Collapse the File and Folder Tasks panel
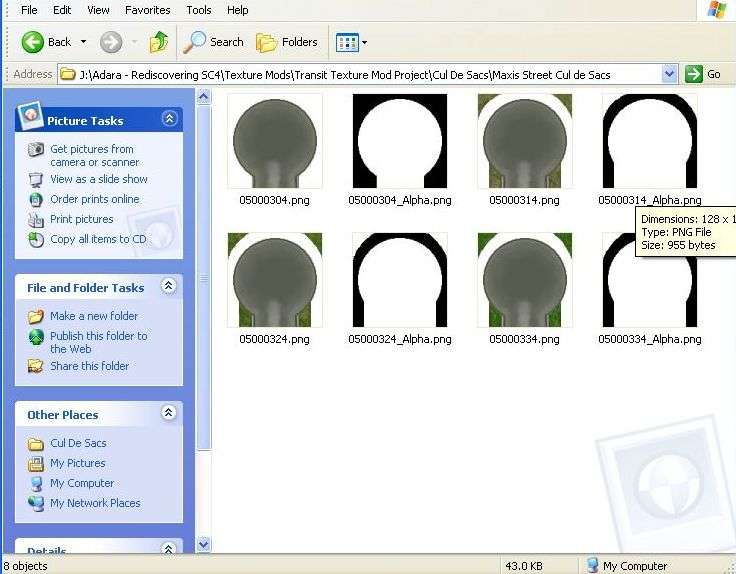This screenshot has height=574, width=736. 169,286
